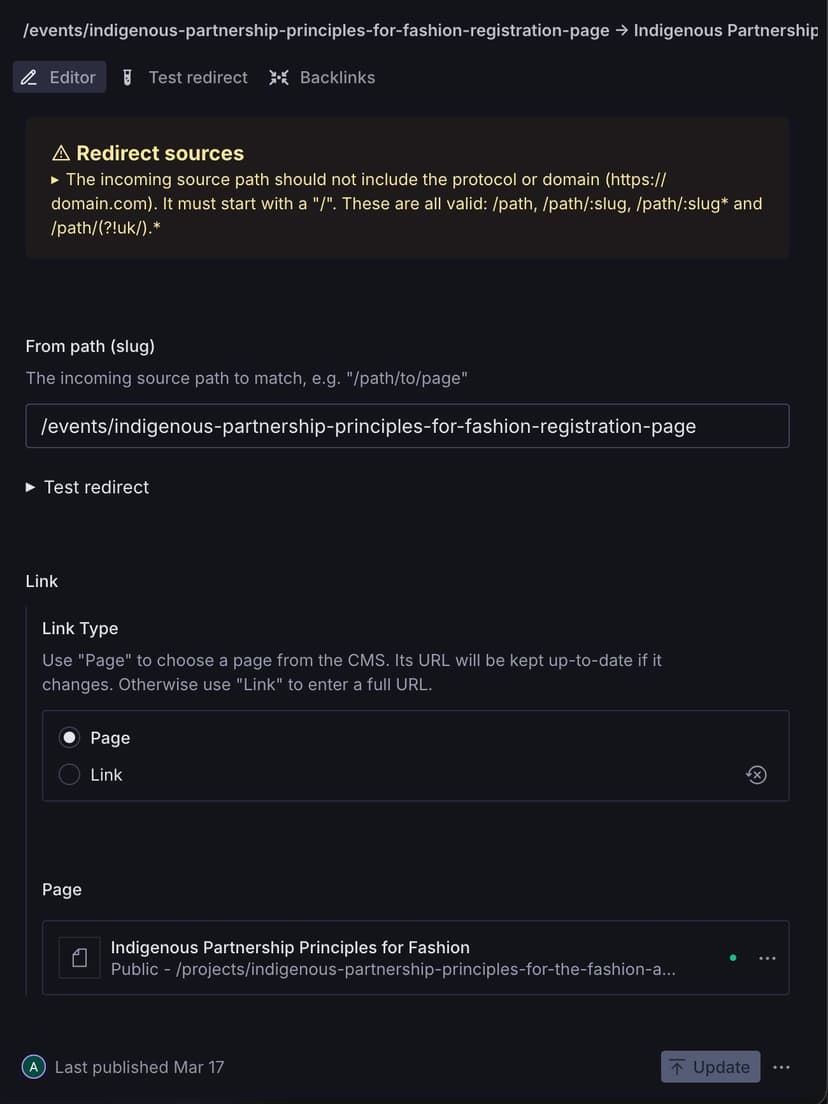Open the avatar badge next to Last published

click(x=33, y=1067)
